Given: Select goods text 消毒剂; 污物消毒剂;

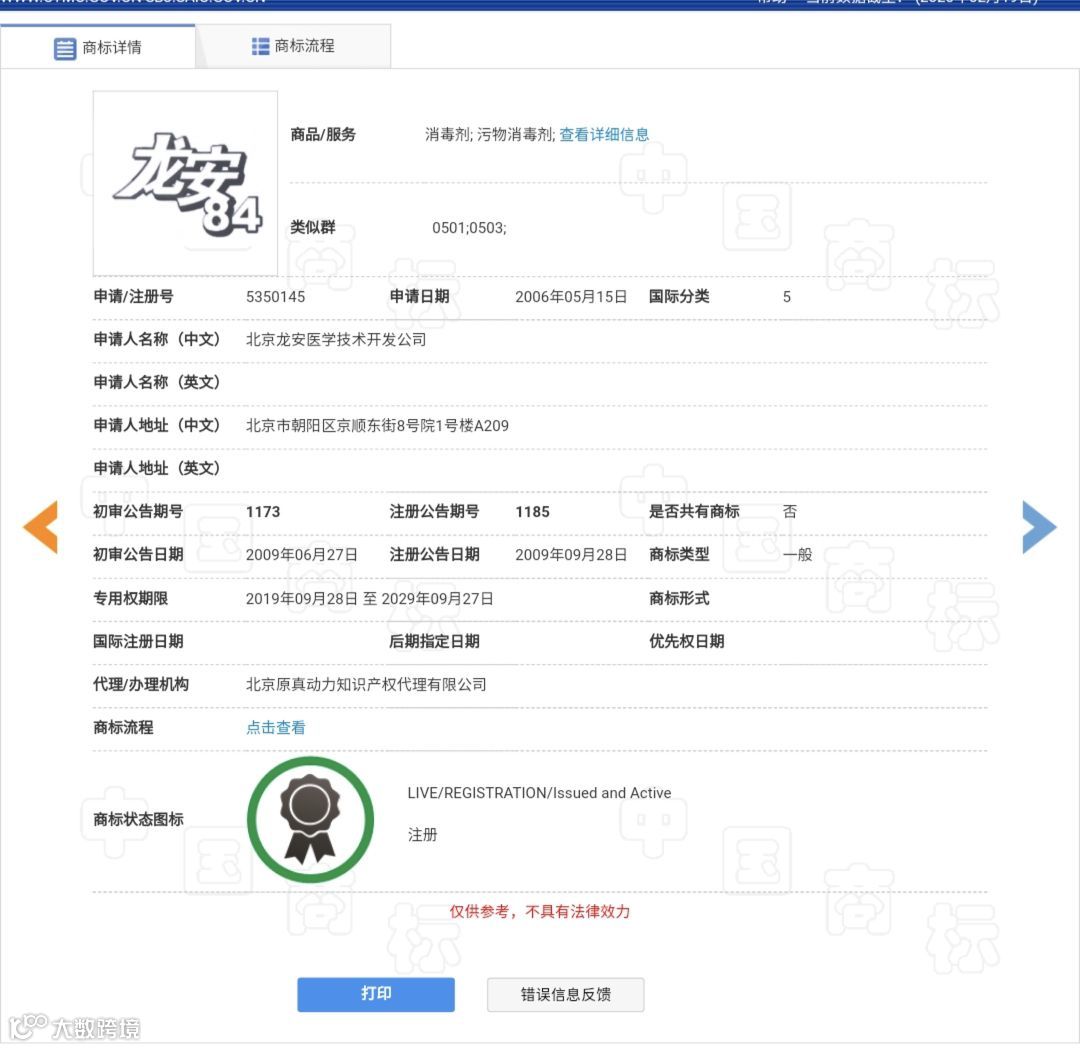Looking at the screenshot, I should coord(490,134).
